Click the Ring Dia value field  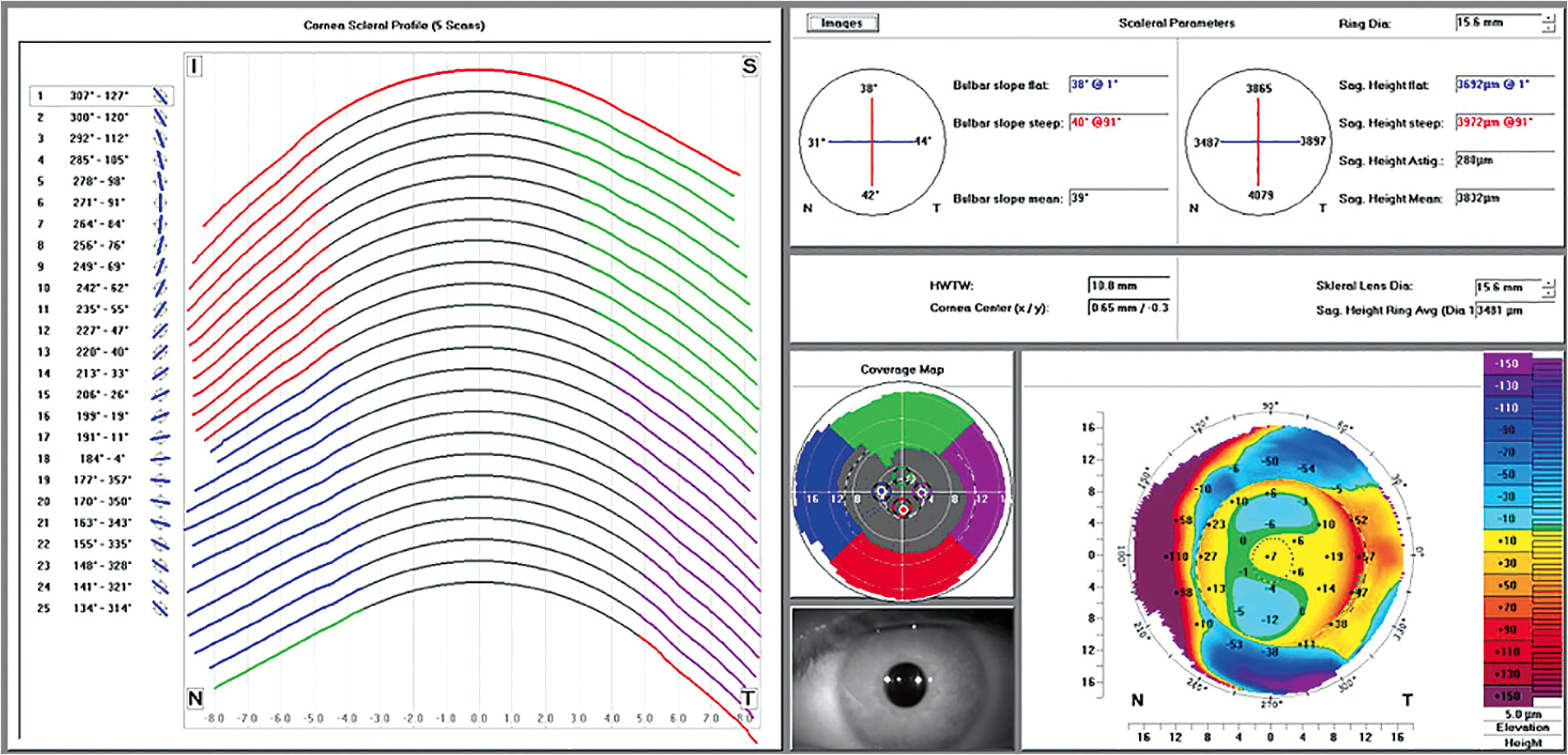click(1497, 23)
